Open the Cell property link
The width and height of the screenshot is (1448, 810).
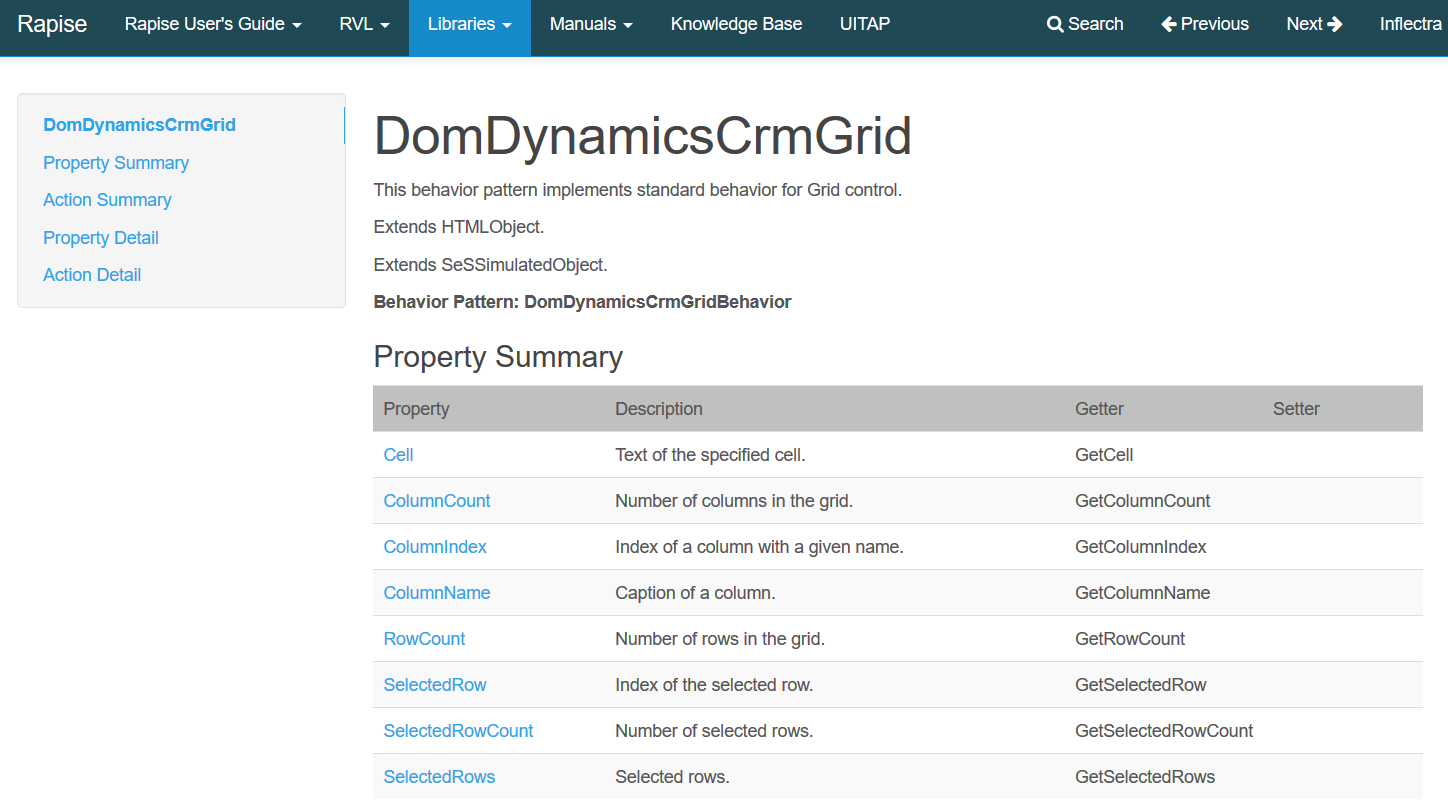[x=398, y=455]
